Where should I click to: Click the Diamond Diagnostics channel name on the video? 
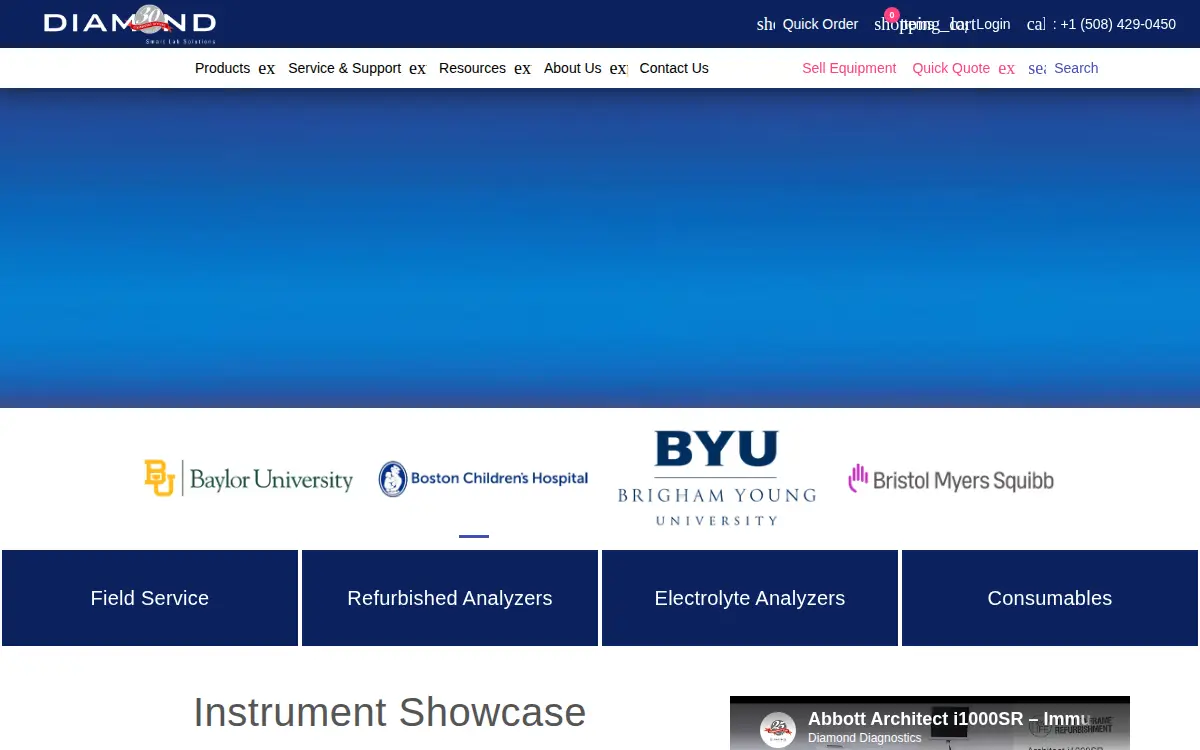pyautogui.click(x=865, y=738)
